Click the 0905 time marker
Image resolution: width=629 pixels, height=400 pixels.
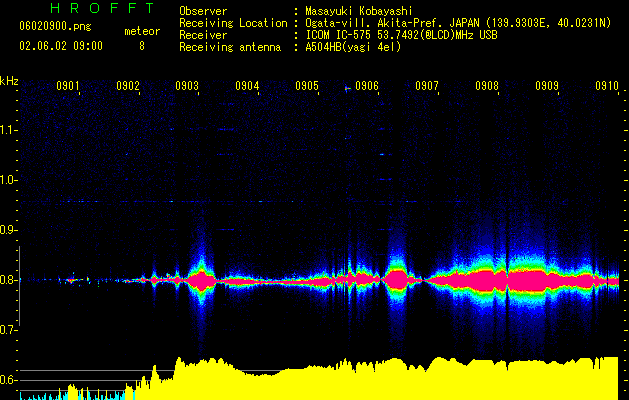(307, 86)
